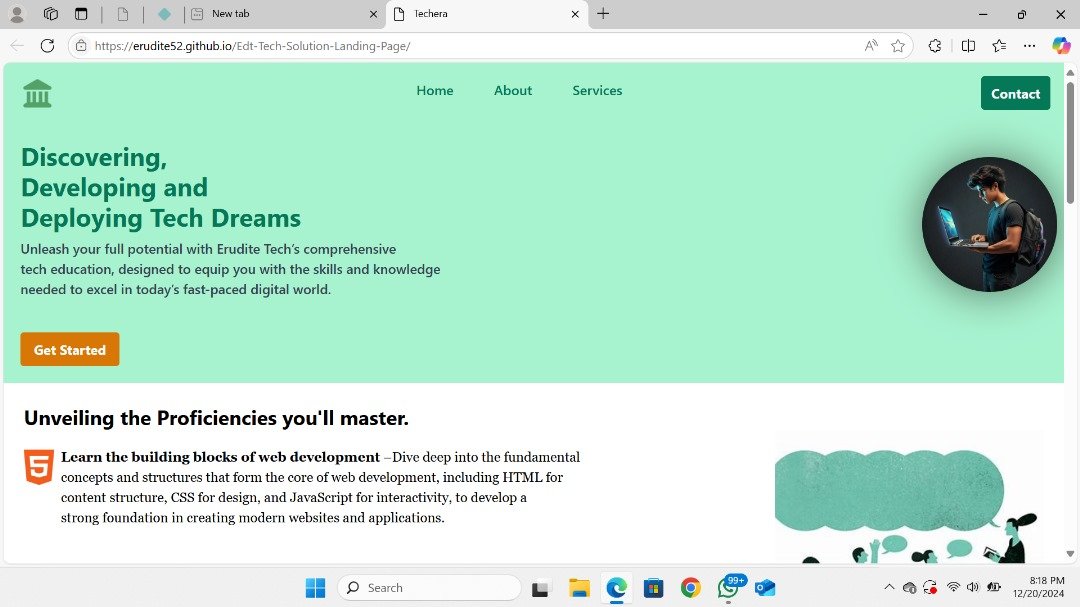This screenshot has width=1080, height=607.
Task: Click the HTML5 logo beside the skills text
Action: coord(38,468)
